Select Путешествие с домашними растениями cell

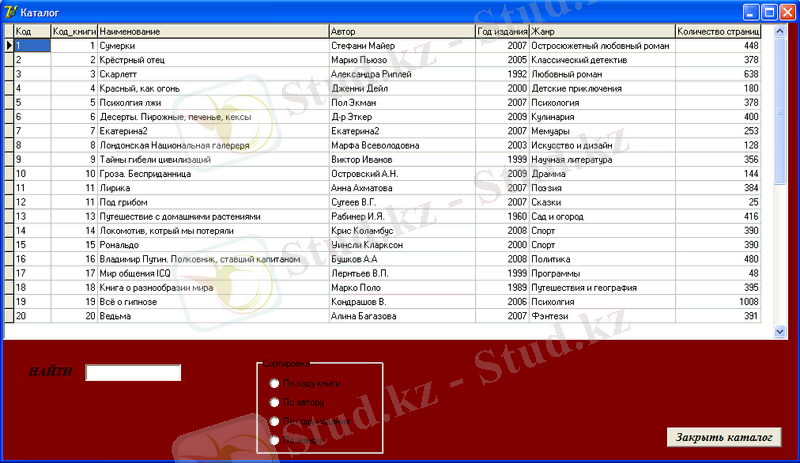tap(213, 217)
